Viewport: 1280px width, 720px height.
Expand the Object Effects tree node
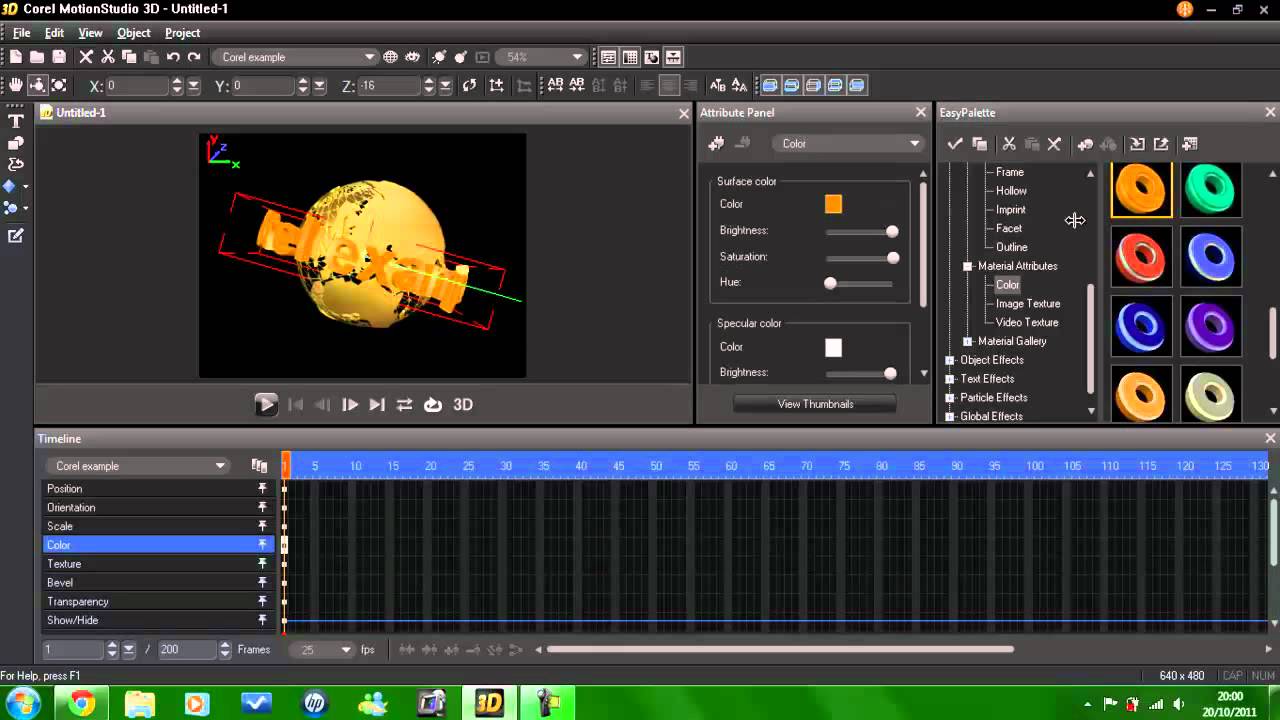coord(950,360)
